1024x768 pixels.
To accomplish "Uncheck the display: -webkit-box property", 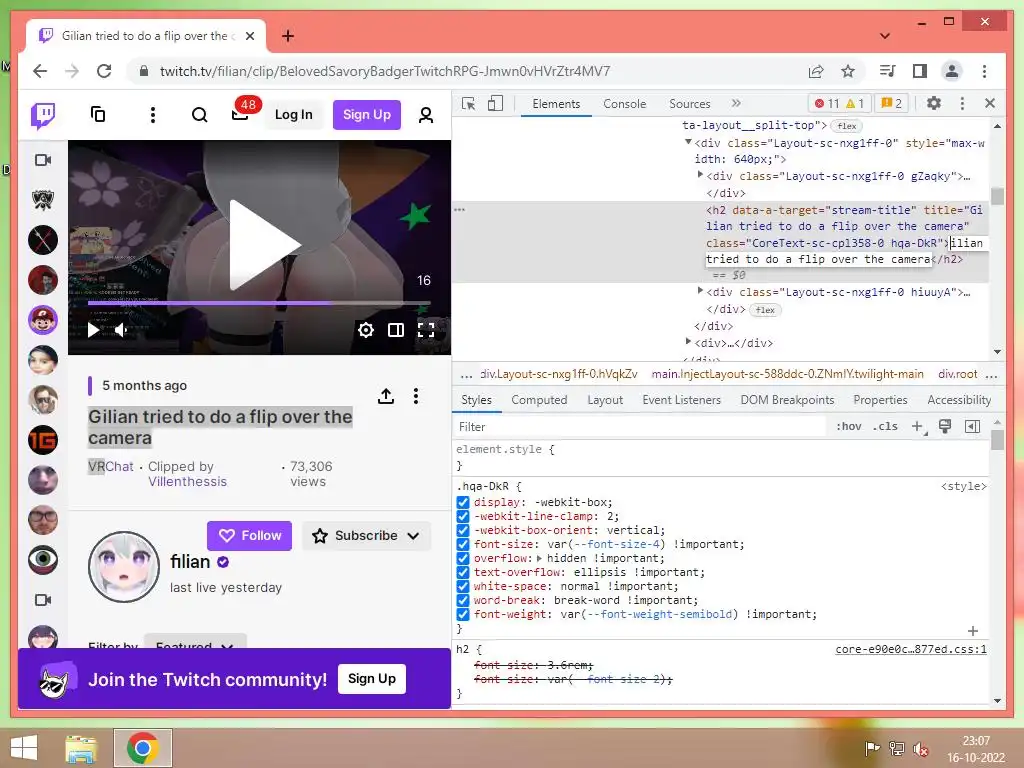I will click(x=463, y=502).
